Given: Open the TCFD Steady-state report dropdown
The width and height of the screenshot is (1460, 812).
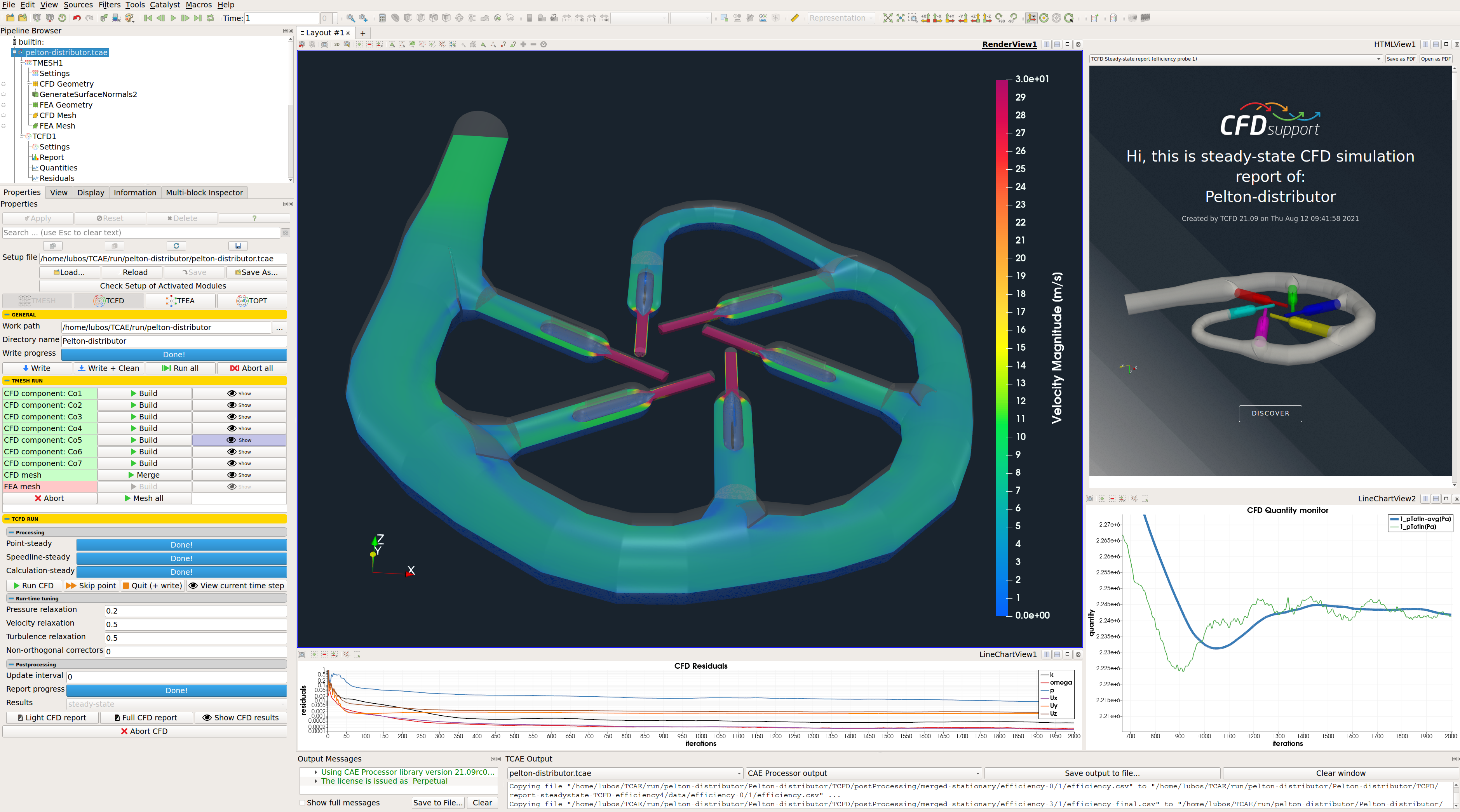Looking at the screenshot, I should [1235, 59].
